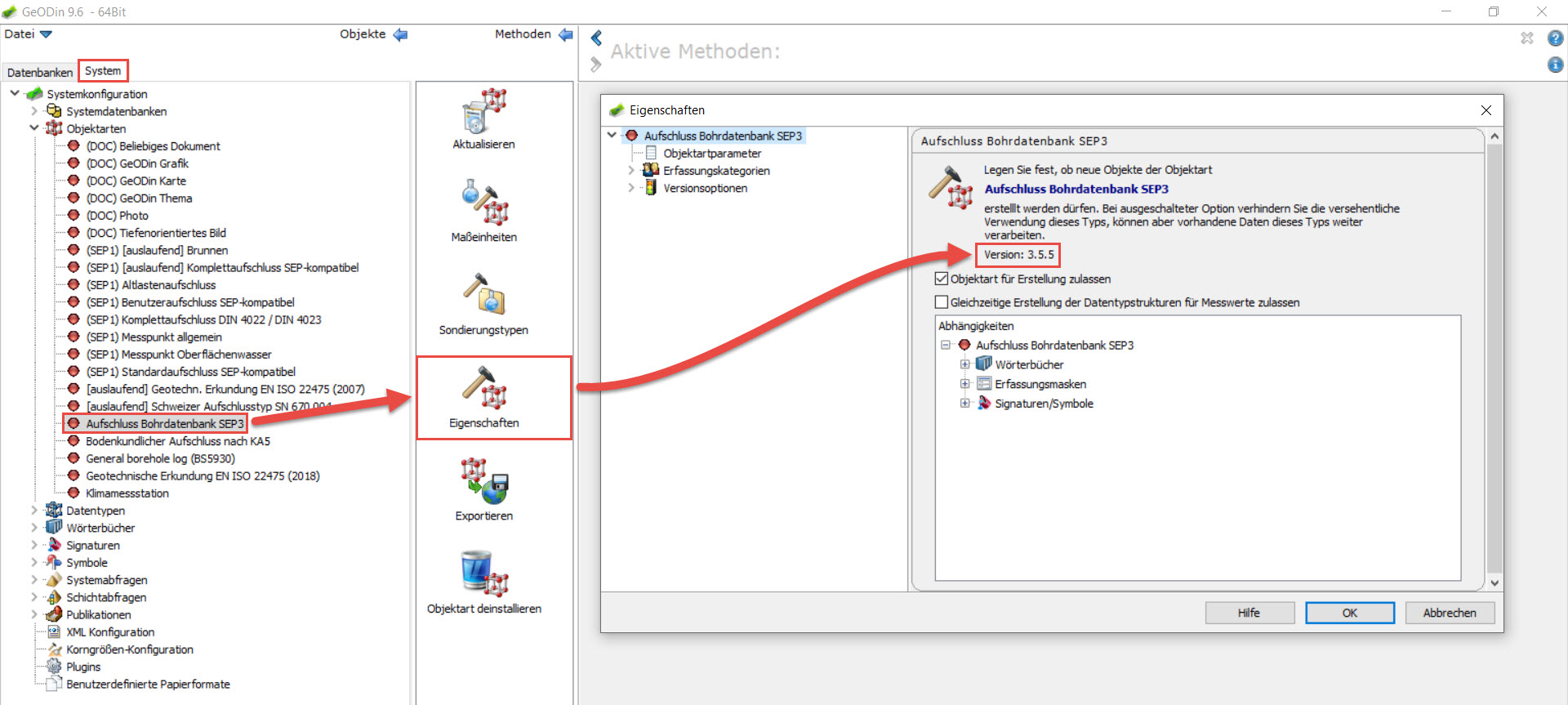
Task: Click the Signaturen/Symbole icon under Abhängigkeiten
Action: click(984, 403)
